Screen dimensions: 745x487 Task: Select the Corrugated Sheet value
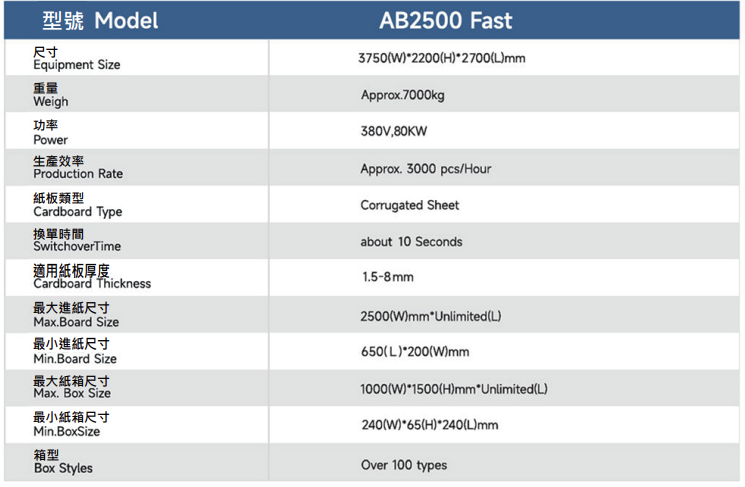point(410,205)
